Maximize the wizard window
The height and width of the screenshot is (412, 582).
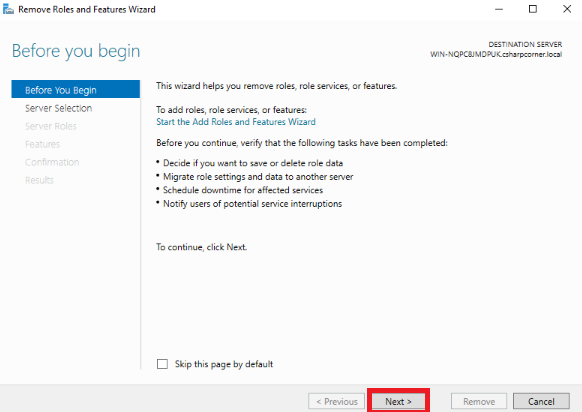pyautogui.click(x=533, y=9)
